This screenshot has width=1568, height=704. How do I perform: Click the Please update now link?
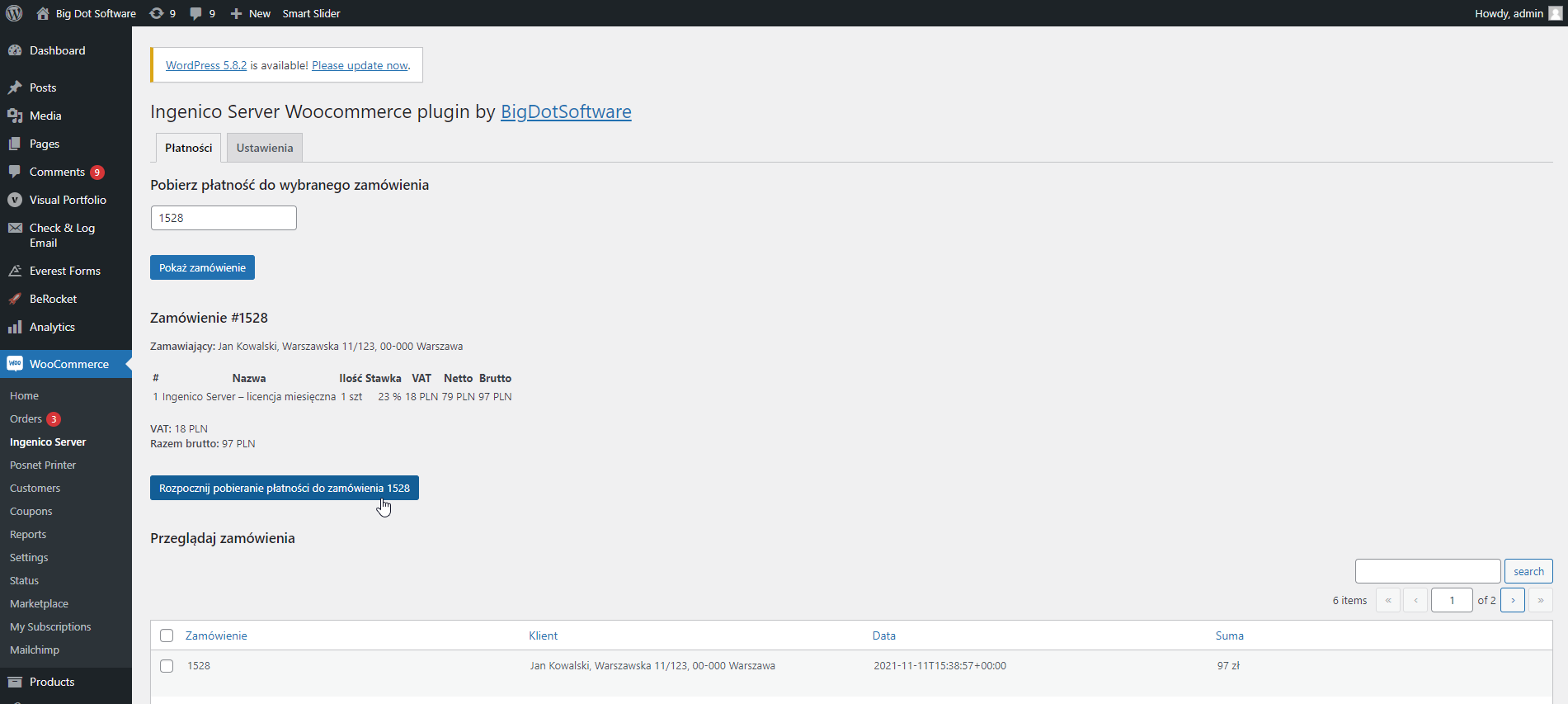tap(360, 65)
